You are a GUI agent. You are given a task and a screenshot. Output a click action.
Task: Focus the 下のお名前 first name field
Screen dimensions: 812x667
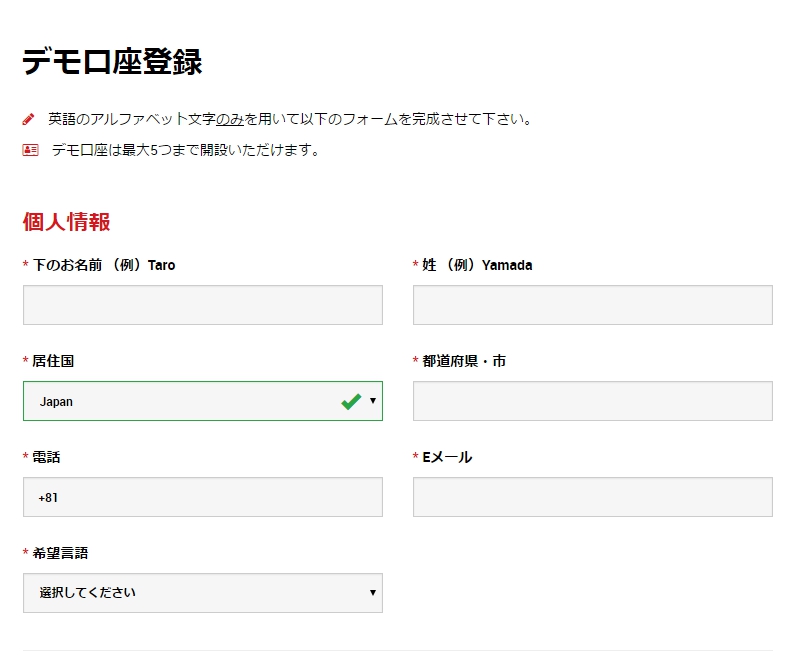pyautogui.click(x=203, y=305)
